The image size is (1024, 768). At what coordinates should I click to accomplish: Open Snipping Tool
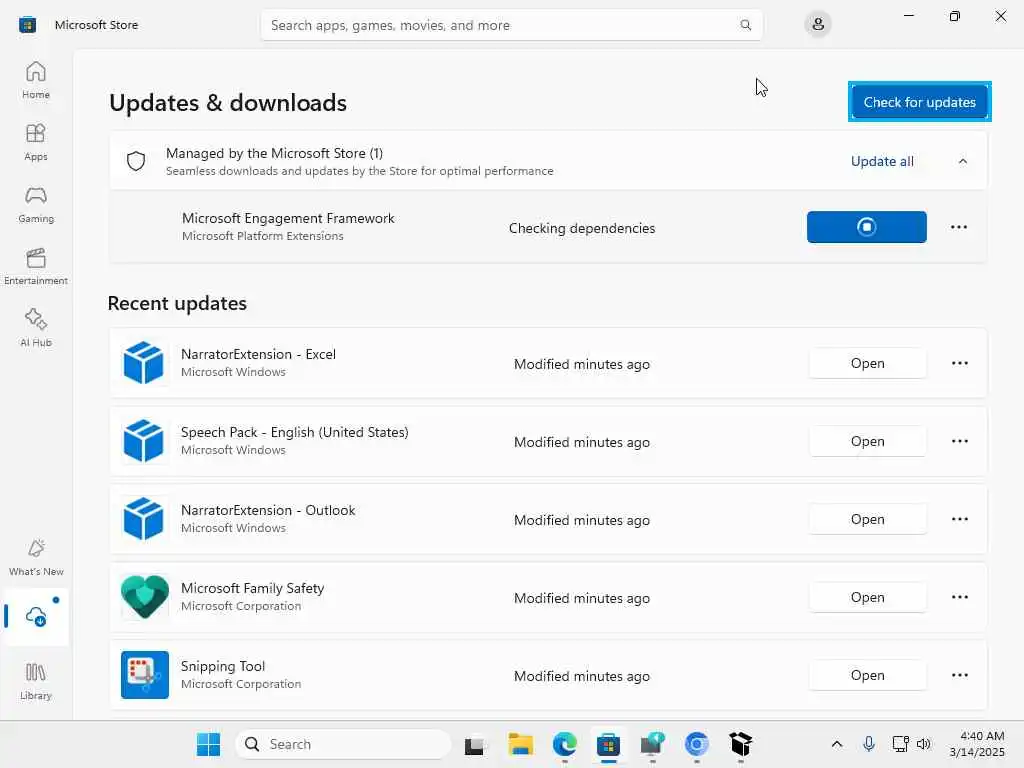[x=867, y=675]
